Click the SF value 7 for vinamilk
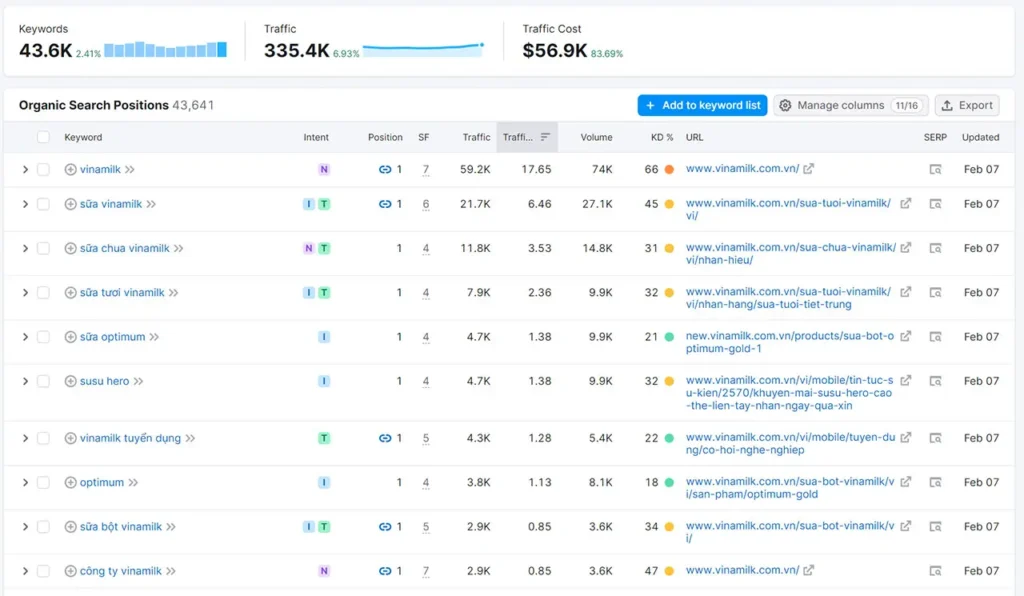The image size is (1024, 596). (426, 170)
